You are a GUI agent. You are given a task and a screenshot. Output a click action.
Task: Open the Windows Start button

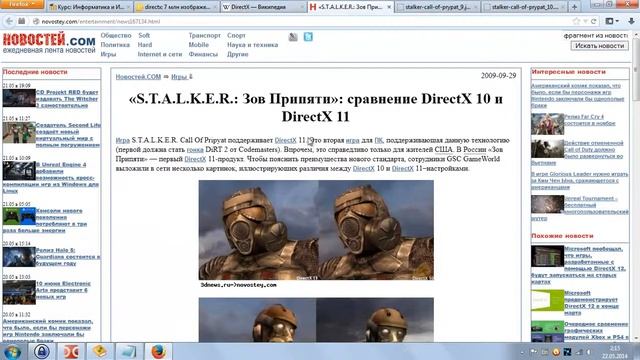point(12,351)
